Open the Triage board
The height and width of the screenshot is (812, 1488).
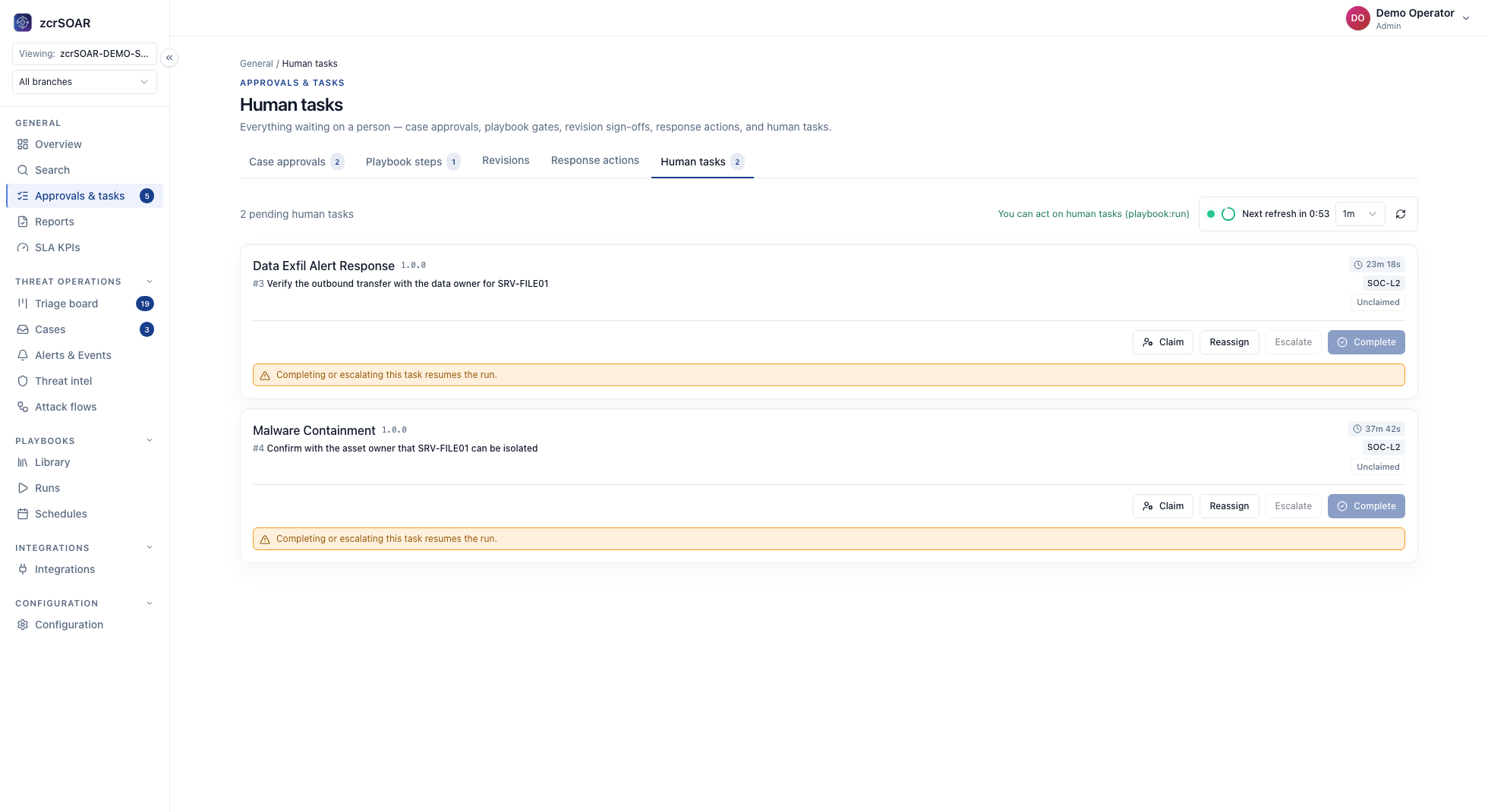(x=84, y=304)
